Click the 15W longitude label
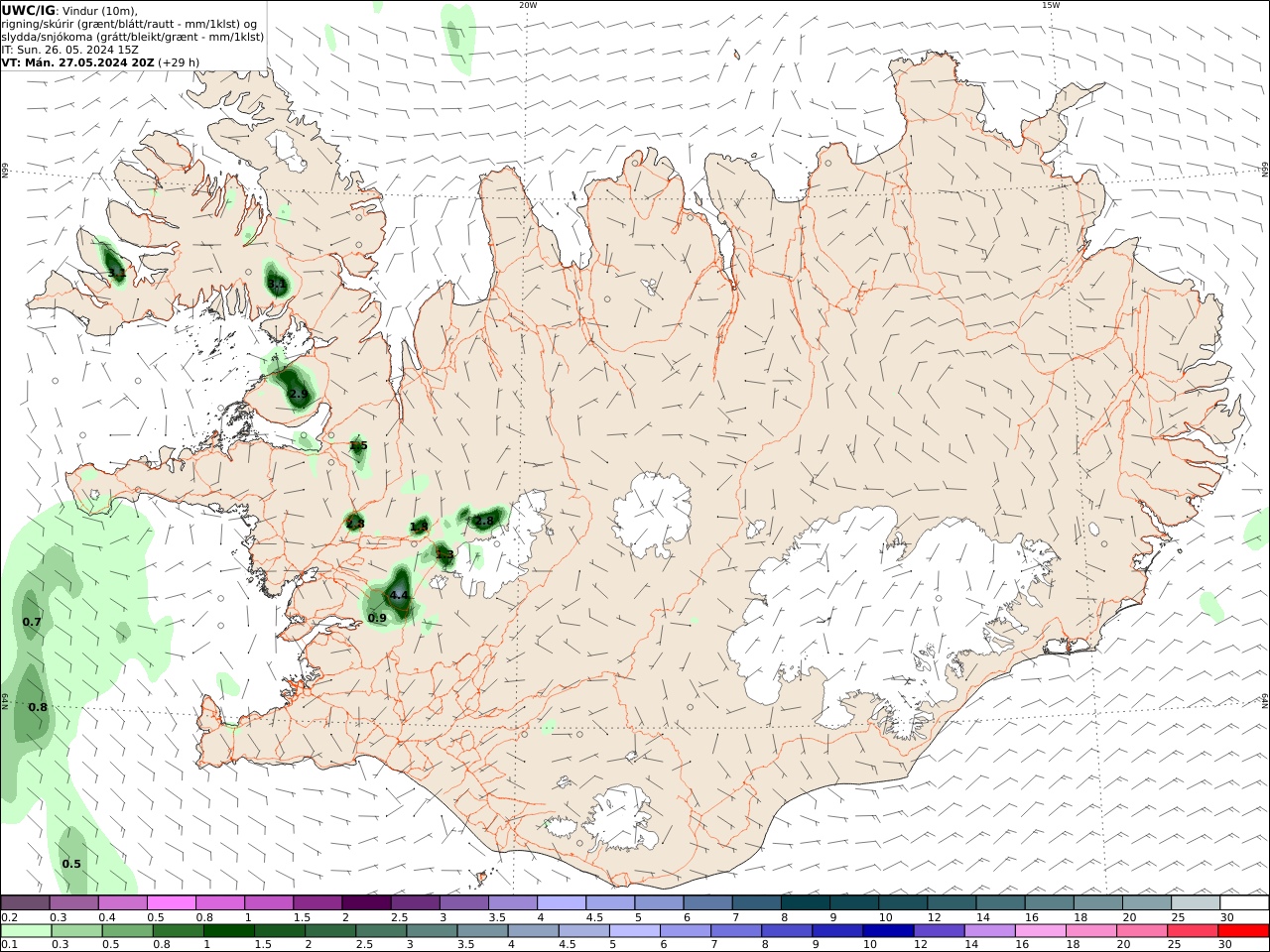This screenshot has height=952, width=1270. click(x=1051, y=5)
